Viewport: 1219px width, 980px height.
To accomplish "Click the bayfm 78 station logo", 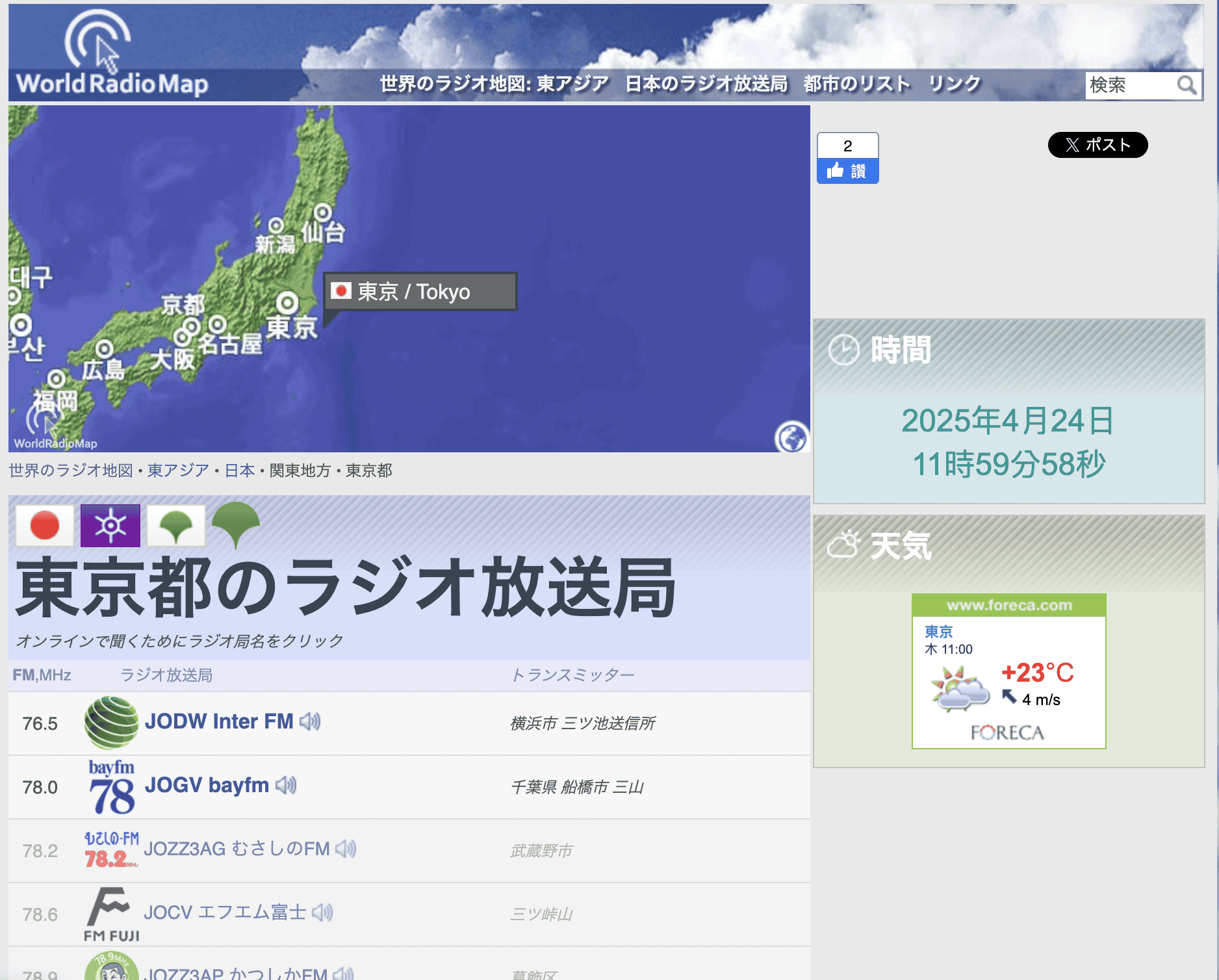I will [111, 786].
